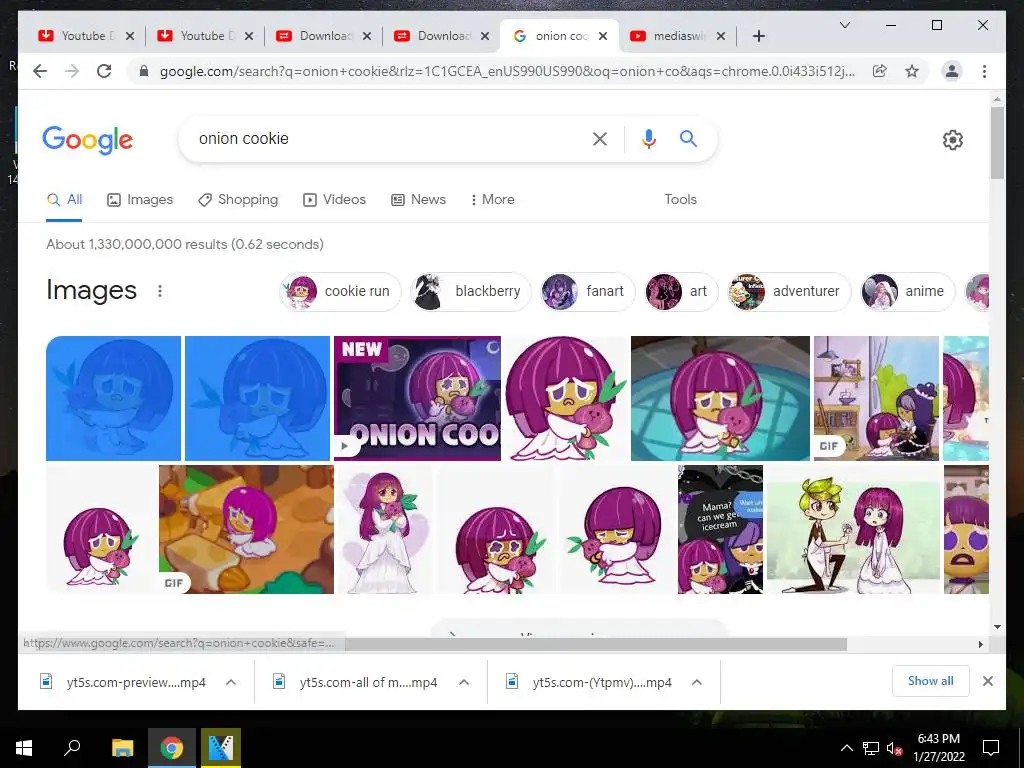Submit search with magnifier icon
This screenshot has width=1024, height=768.
688,138
